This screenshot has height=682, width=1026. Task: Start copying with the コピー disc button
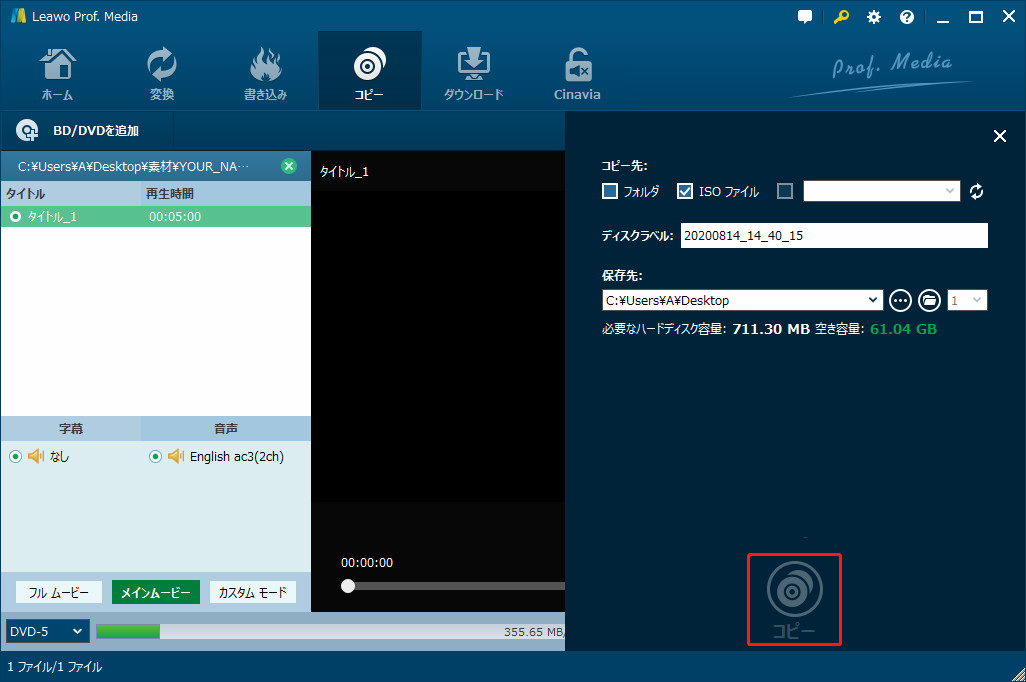tap(794, 600)
